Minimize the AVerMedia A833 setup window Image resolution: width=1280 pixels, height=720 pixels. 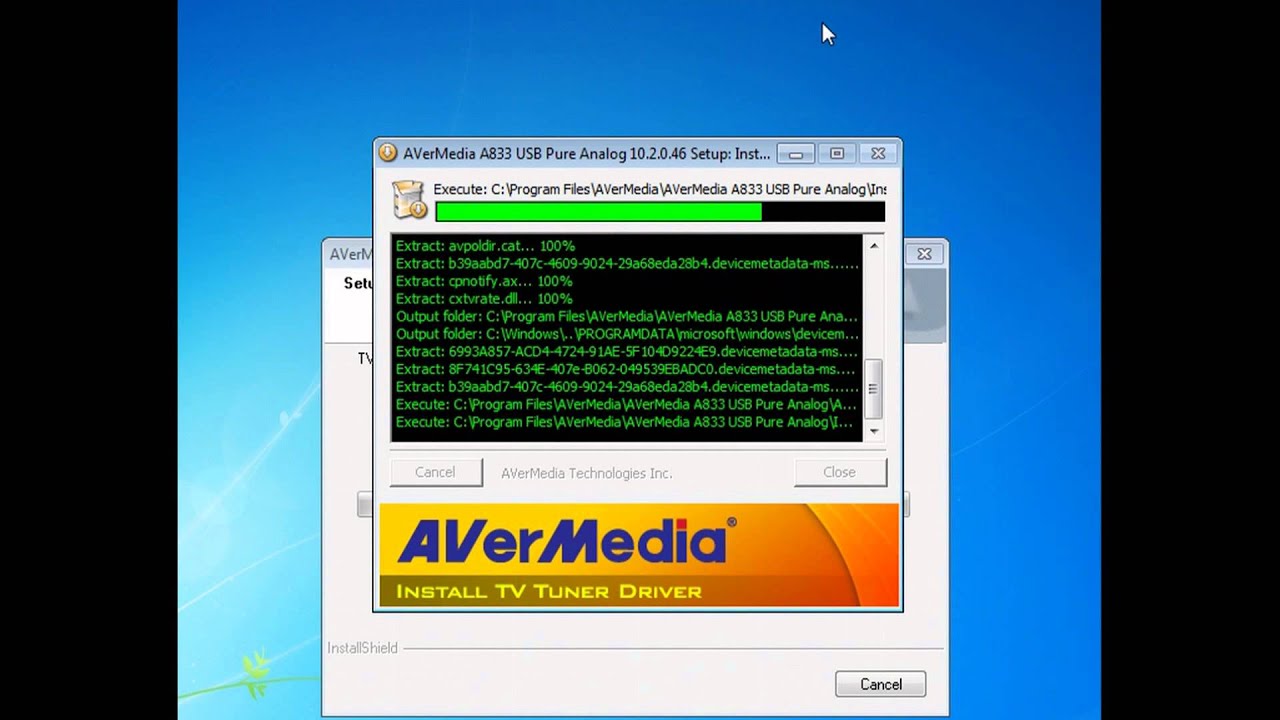point(796,153)
